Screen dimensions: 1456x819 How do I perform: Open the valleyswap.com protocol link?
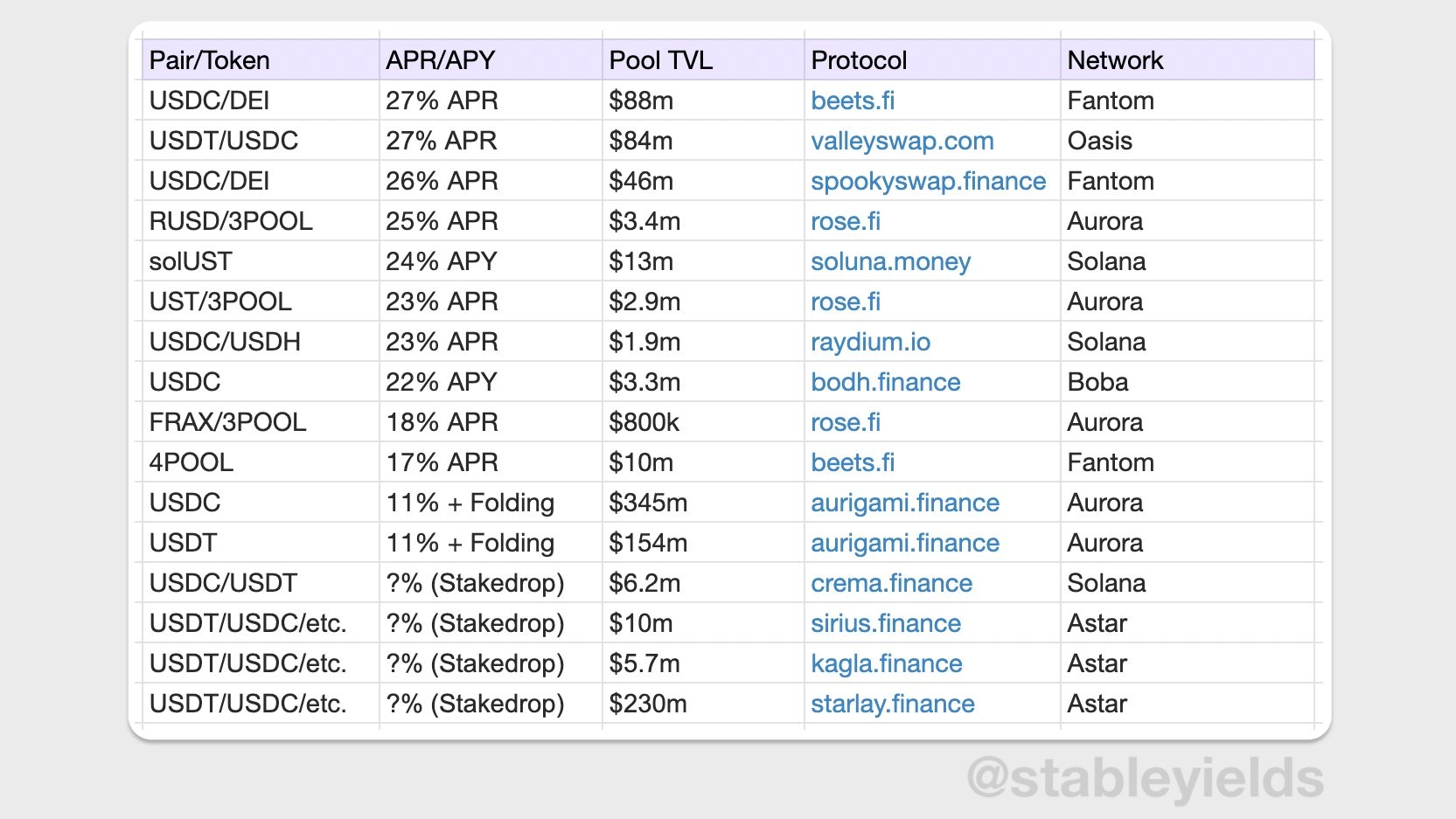click(x=902, y=142)
